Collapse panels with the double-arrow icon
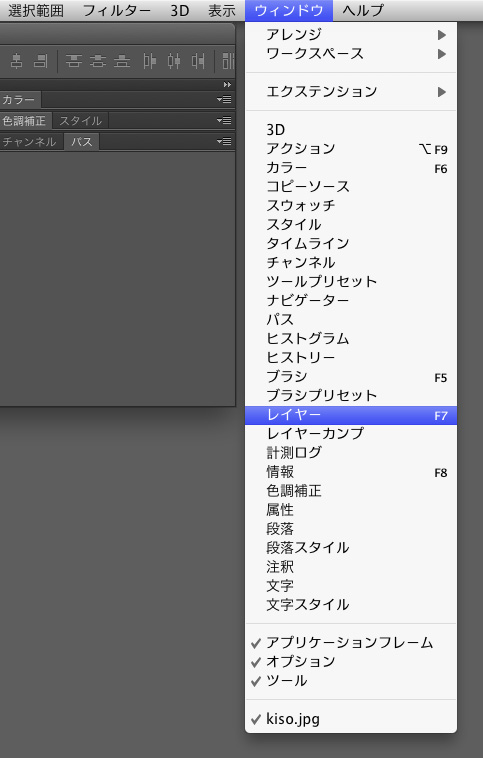This screenshot has height=758, width=483. pyautogui.click(x=227, y=85)
